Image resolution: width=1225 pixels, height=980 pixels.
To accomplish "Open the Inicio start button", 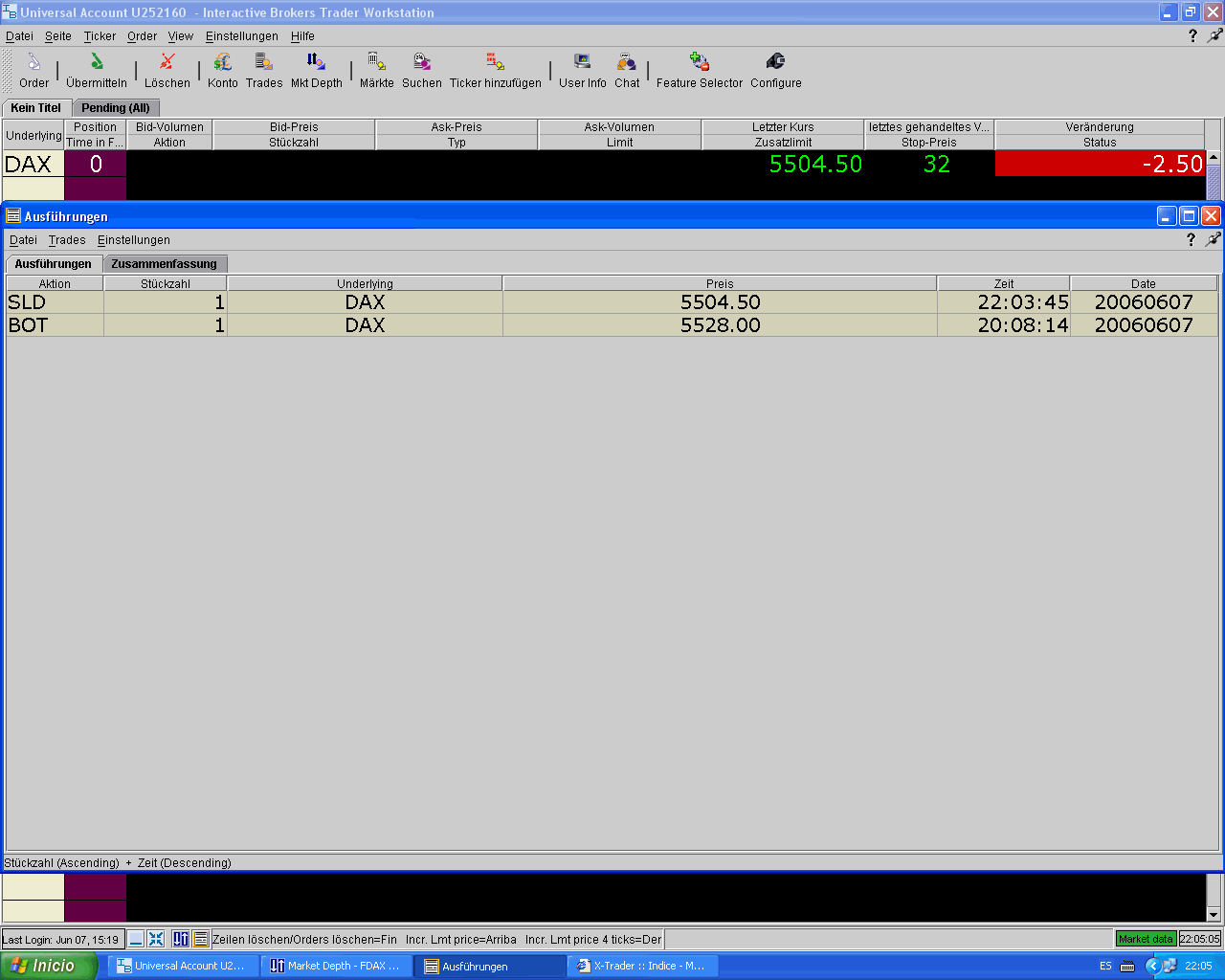I will click(49, 966).
